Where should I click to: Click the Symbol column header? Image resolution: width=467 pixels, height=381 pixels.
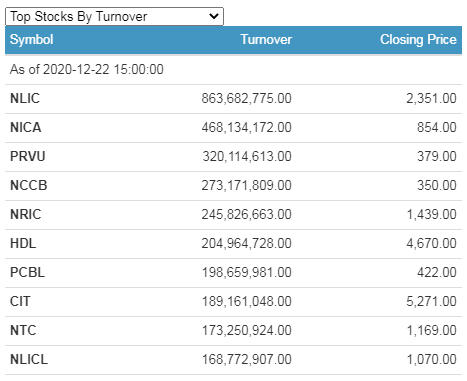click(32, 40)
